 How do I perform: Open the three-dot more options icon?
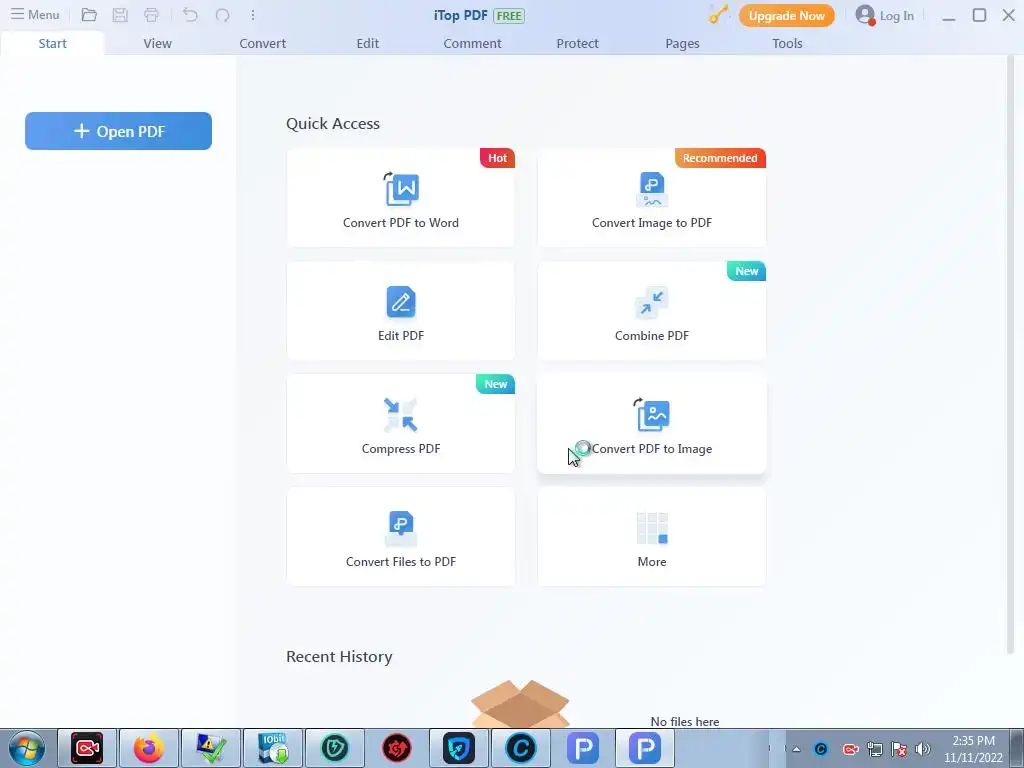(x=253, y=15)
